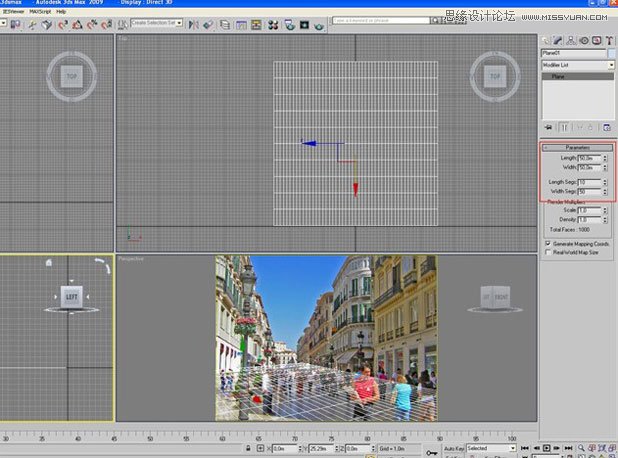Click the Density spinner arrows
The height and width of the screenshot is (458, 618).
tap(605, 220)
